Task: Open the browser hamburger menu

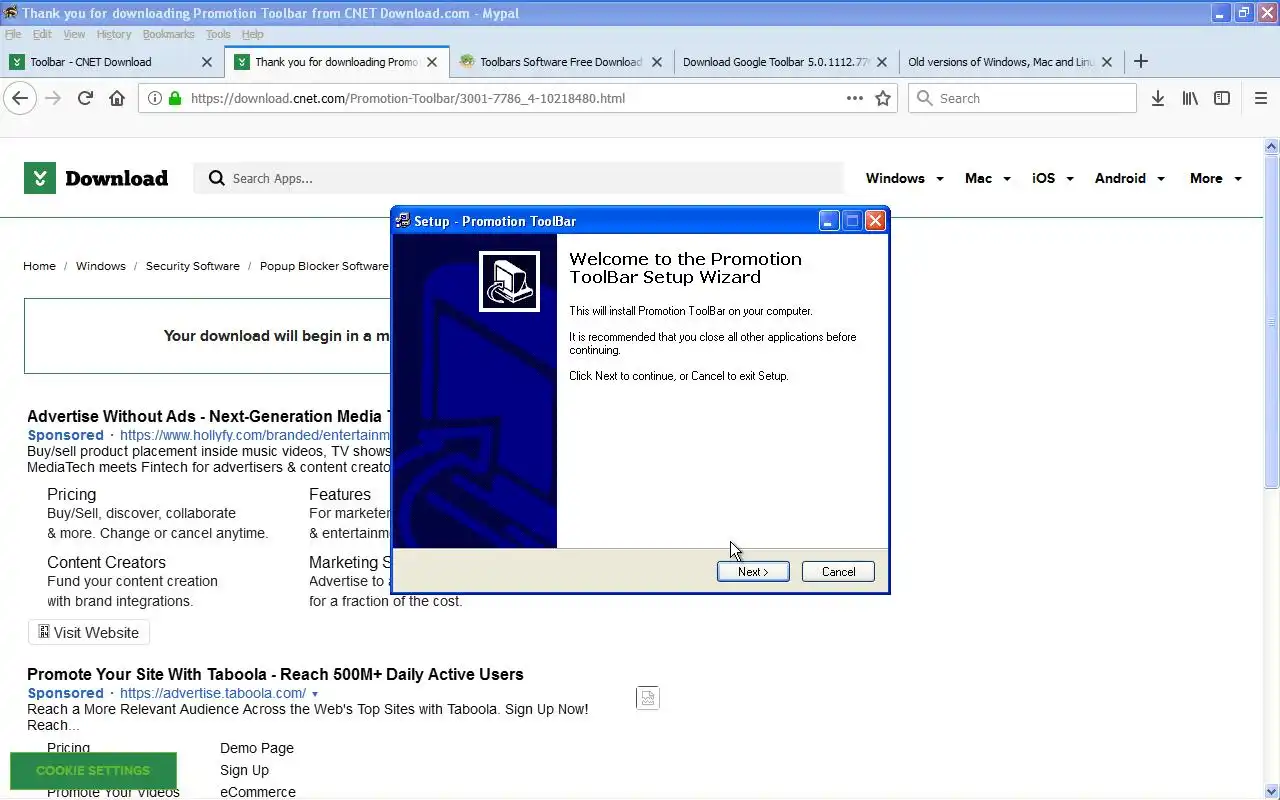Action: pyautogui.click(x=1261, y=98)
